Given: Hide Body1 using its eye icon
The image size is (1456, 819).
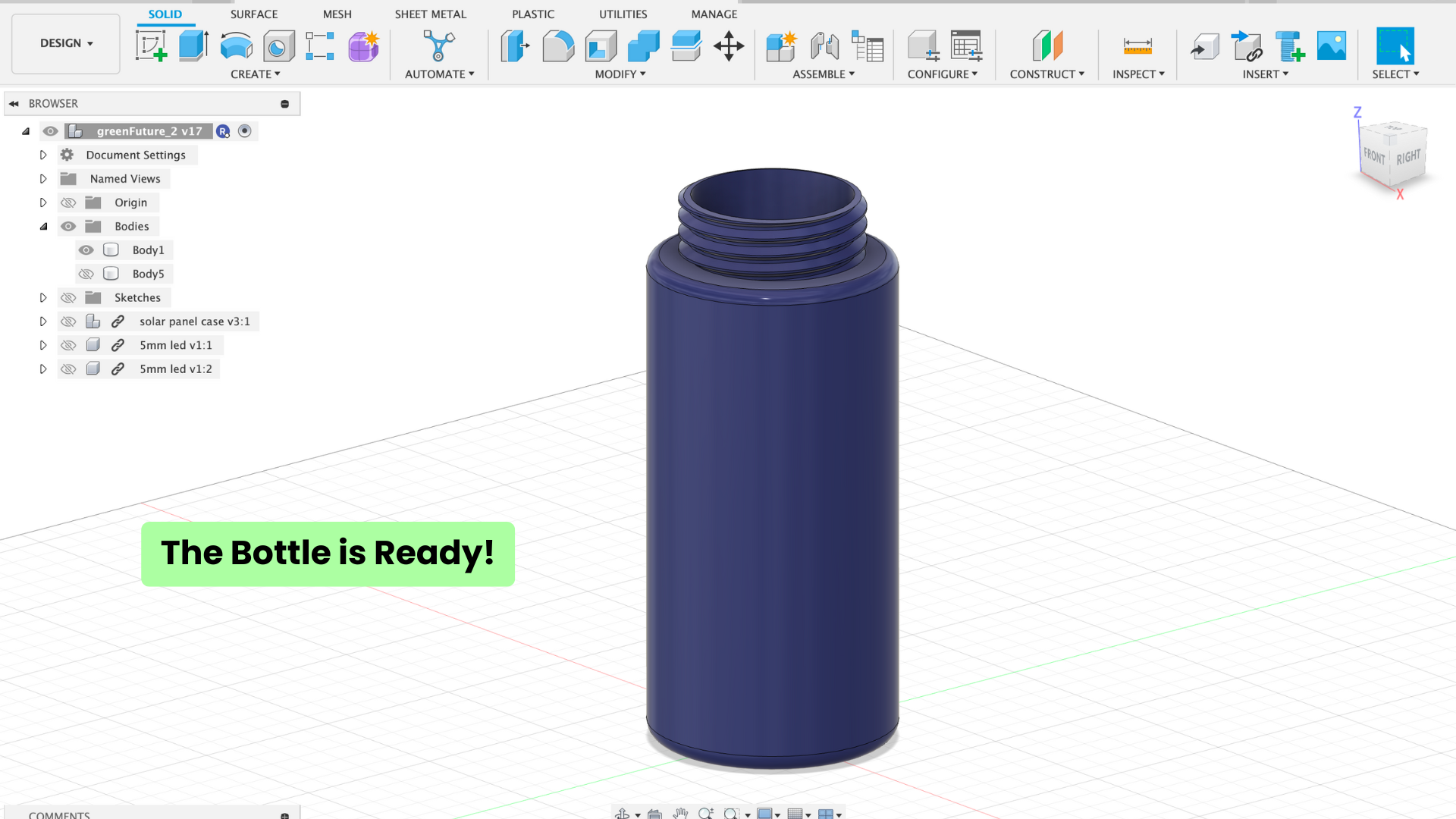Looking at the screenshot, I should tap(86, 250).
